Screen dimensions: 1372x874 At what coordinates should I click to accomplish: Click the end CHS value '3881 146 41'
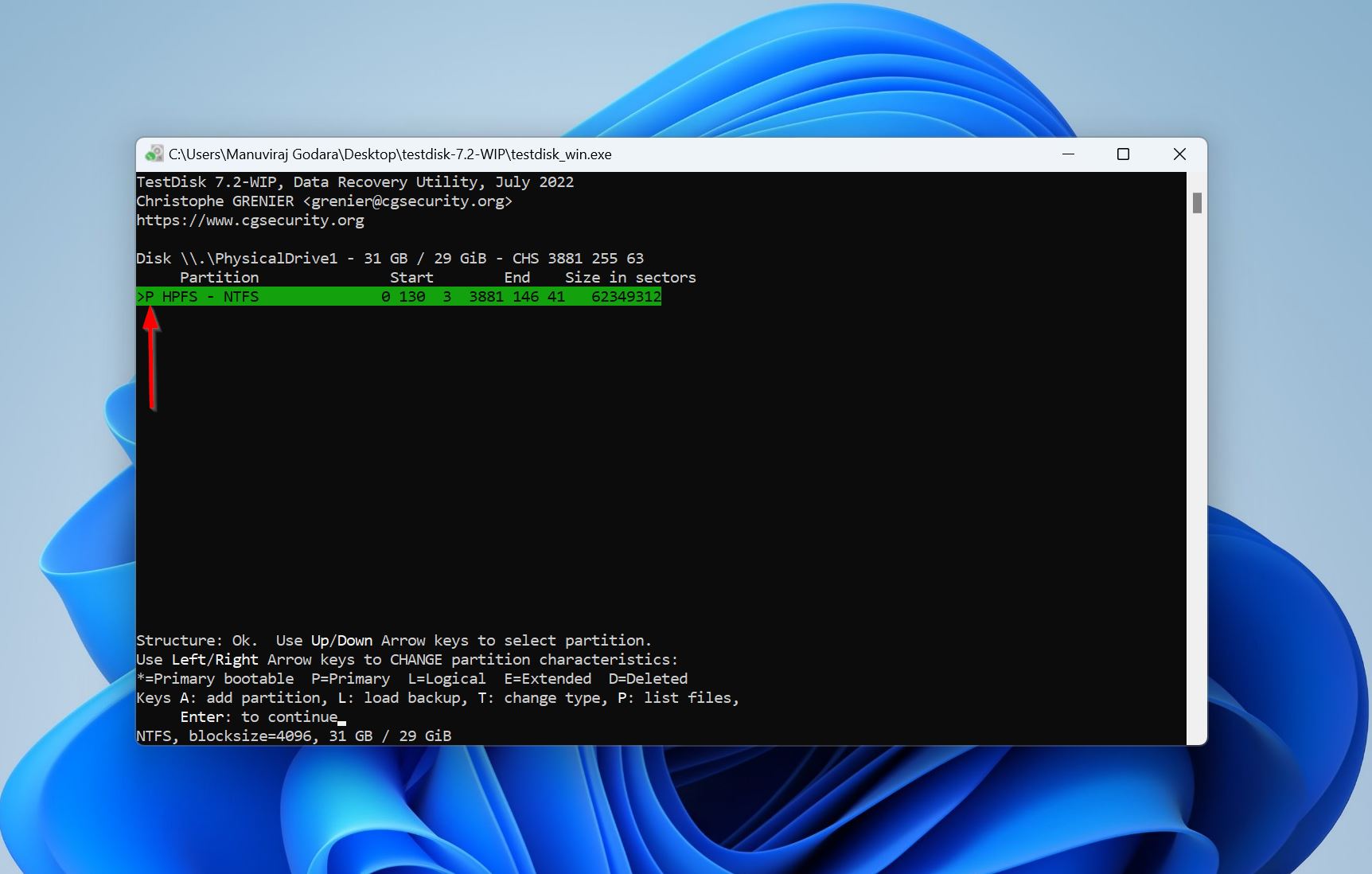[x=517, y=296]
